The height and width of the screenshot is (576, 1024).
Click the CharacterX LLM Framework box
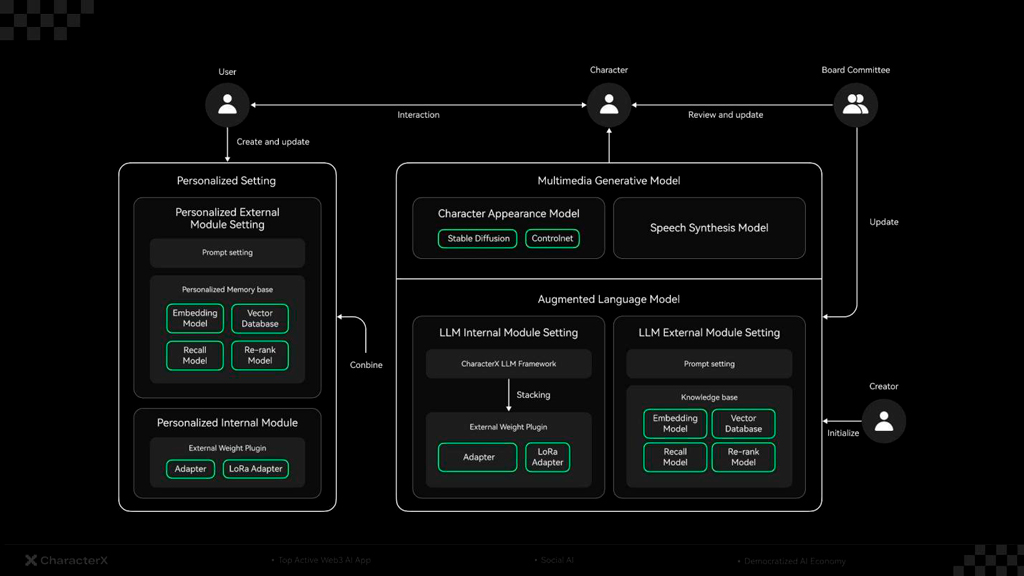click(509, 364)
